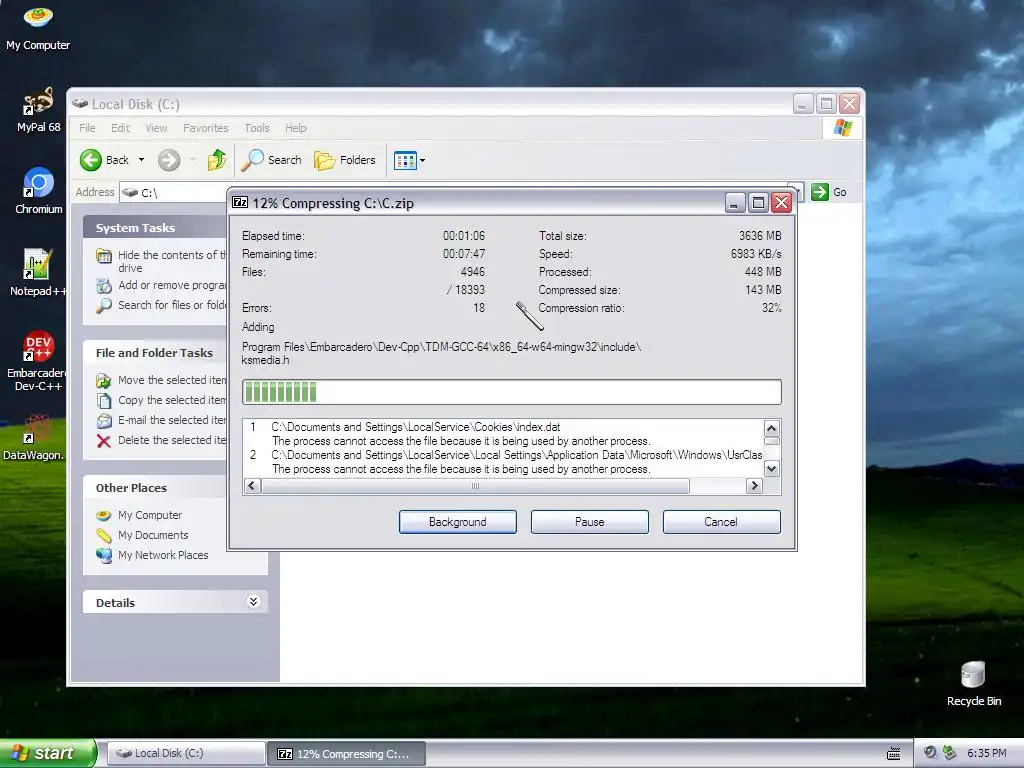
Task: Click error list right scroll arrow
Action: coord(754,486)
